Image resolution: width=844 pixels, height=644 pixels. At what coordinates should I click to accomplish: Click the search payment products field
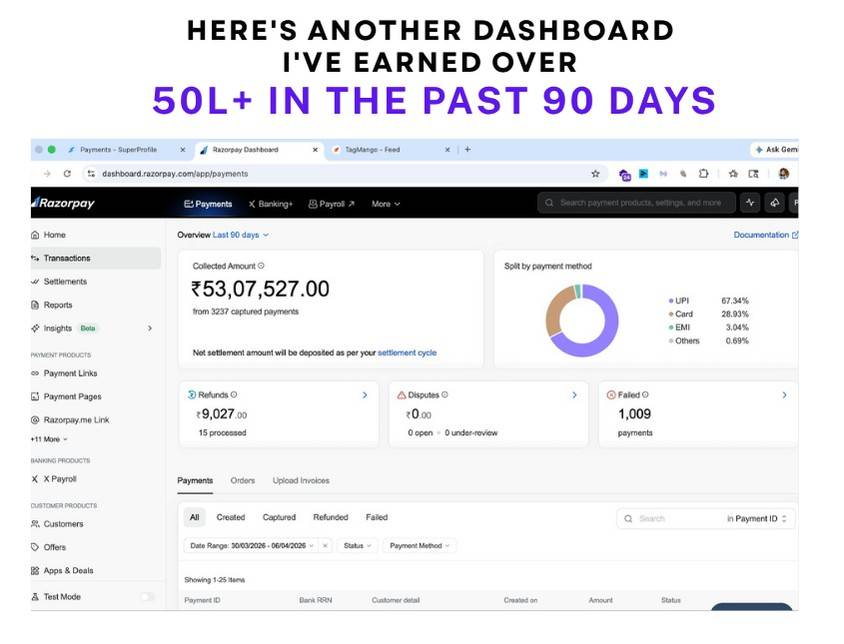pyautogui.click(x=636, y=202)
